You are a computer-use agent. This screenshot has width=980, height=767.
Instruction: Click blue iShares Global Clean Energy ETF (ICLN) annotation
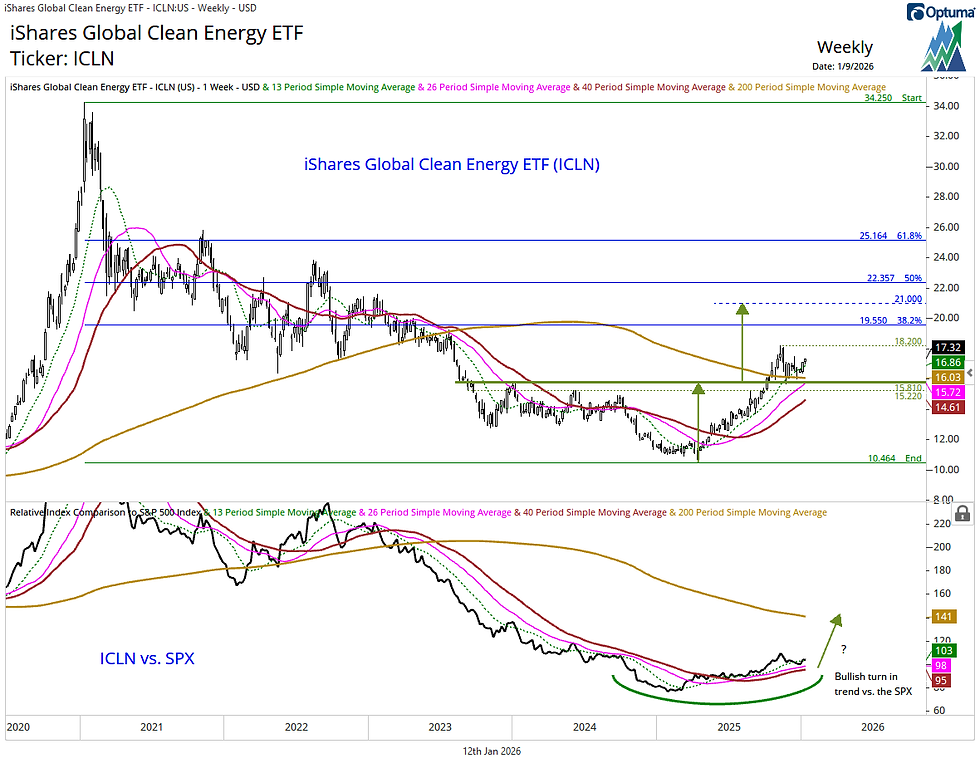pos(452,165)
